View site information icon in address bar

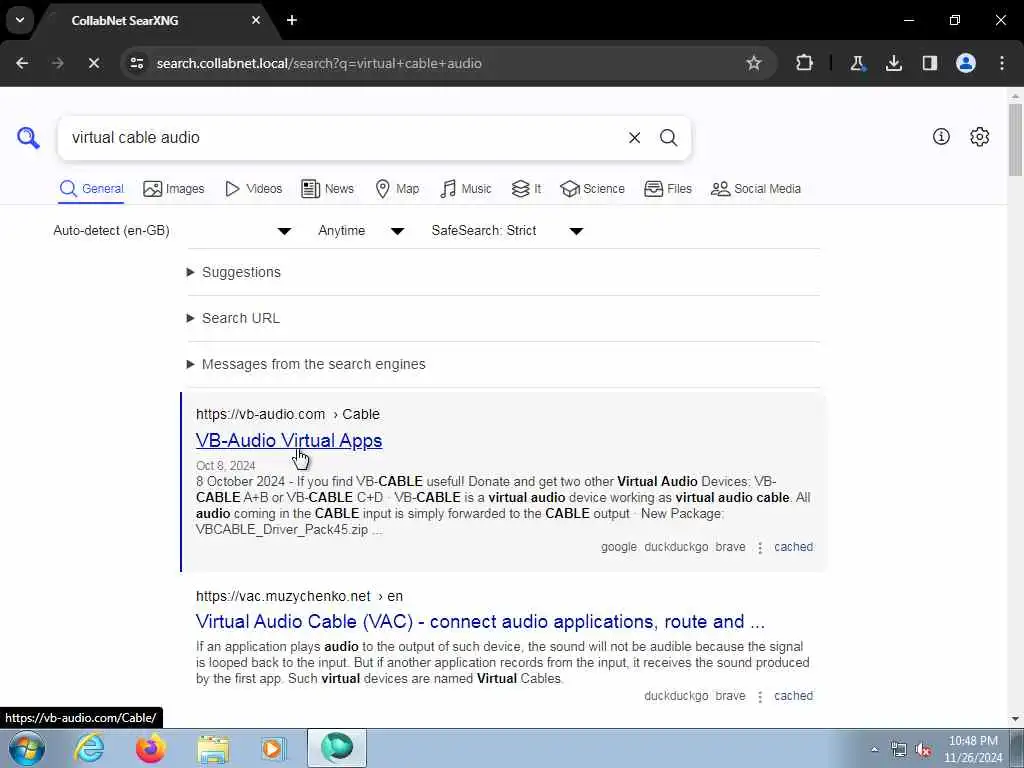(x=136, y=63)
